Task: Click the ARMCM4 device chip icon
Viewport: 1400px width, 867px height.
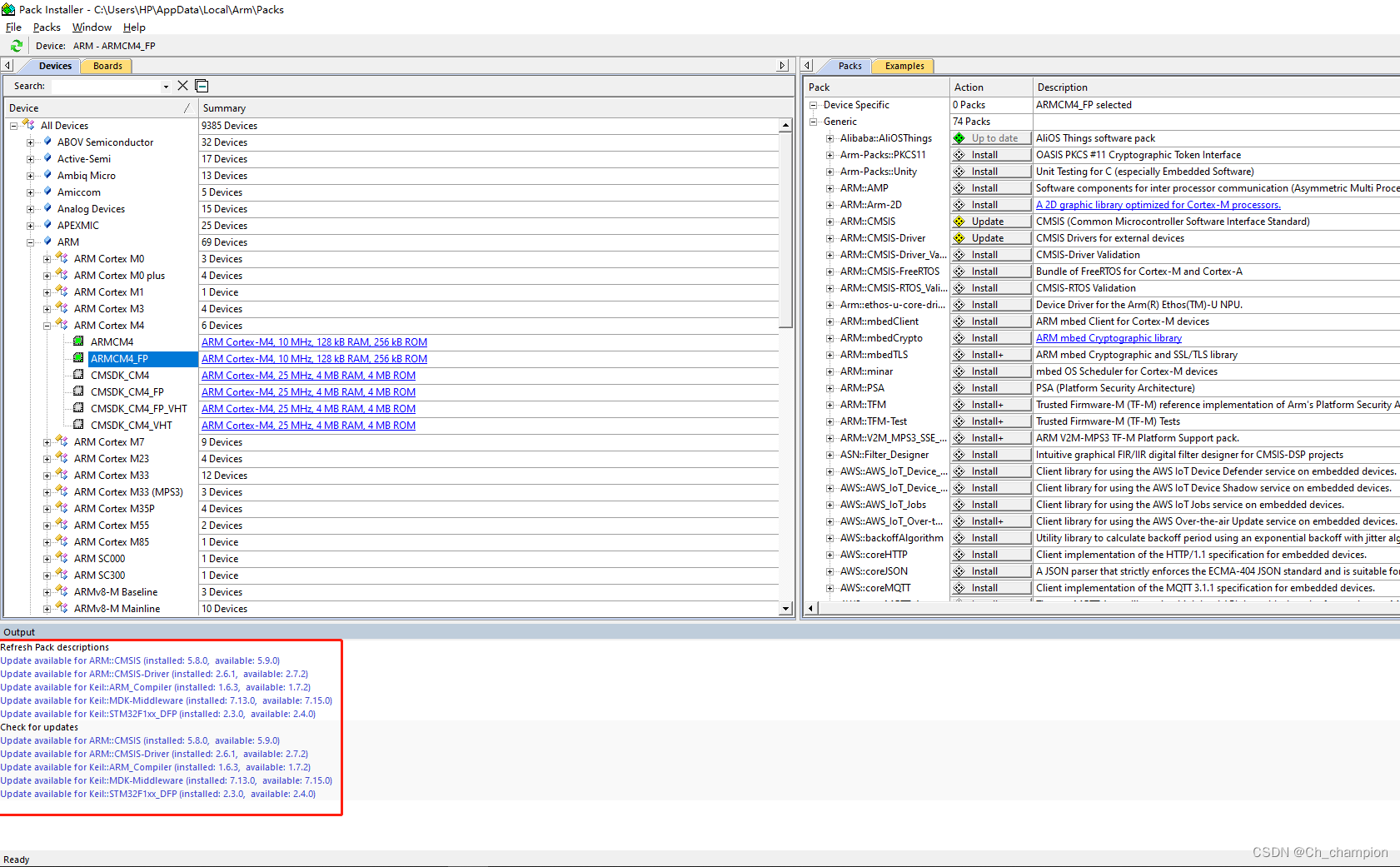Action: point(78,341)
